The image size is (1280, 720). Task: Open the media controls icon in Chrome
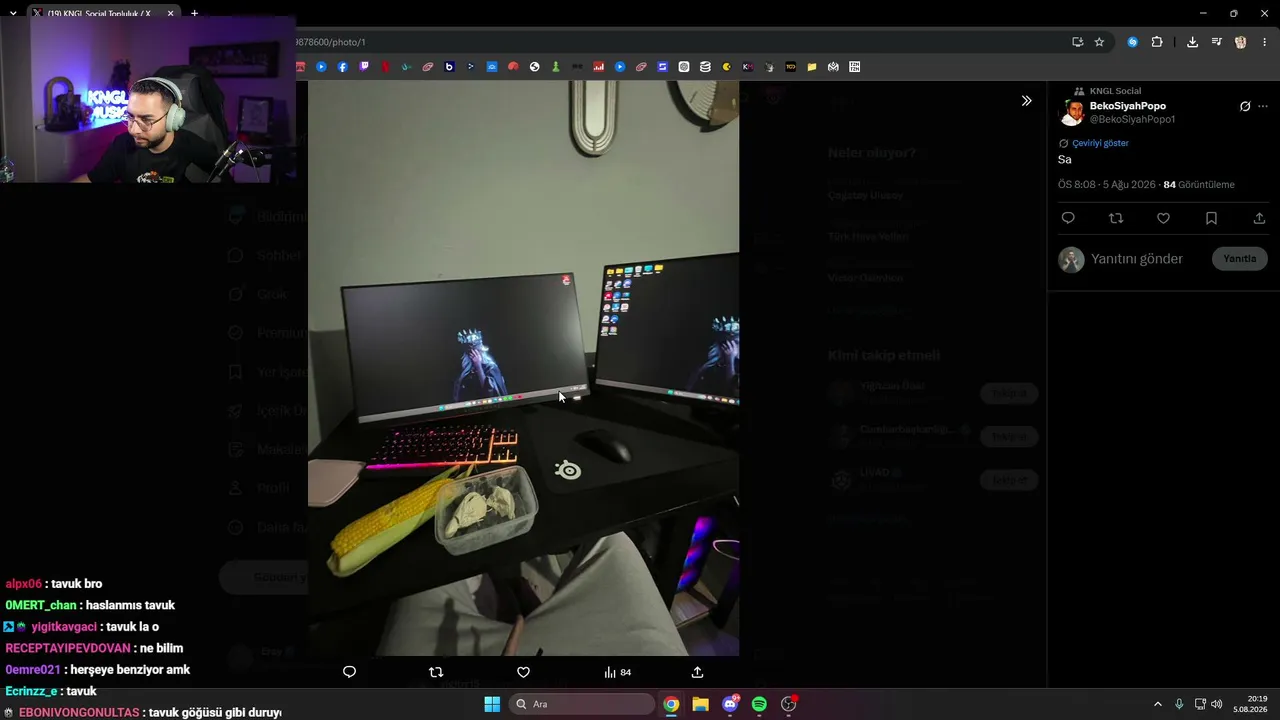[x=1217, y=42]
